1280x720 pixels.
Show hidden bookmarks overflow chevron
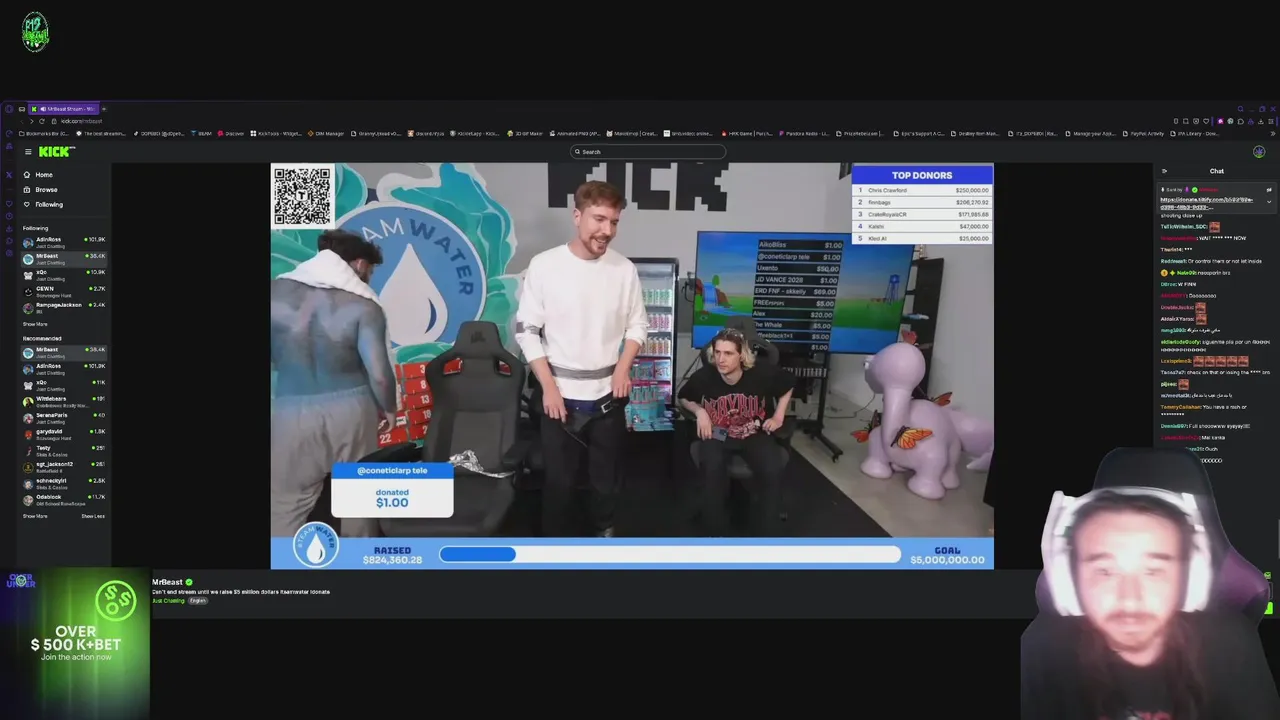pos(1273,133)
